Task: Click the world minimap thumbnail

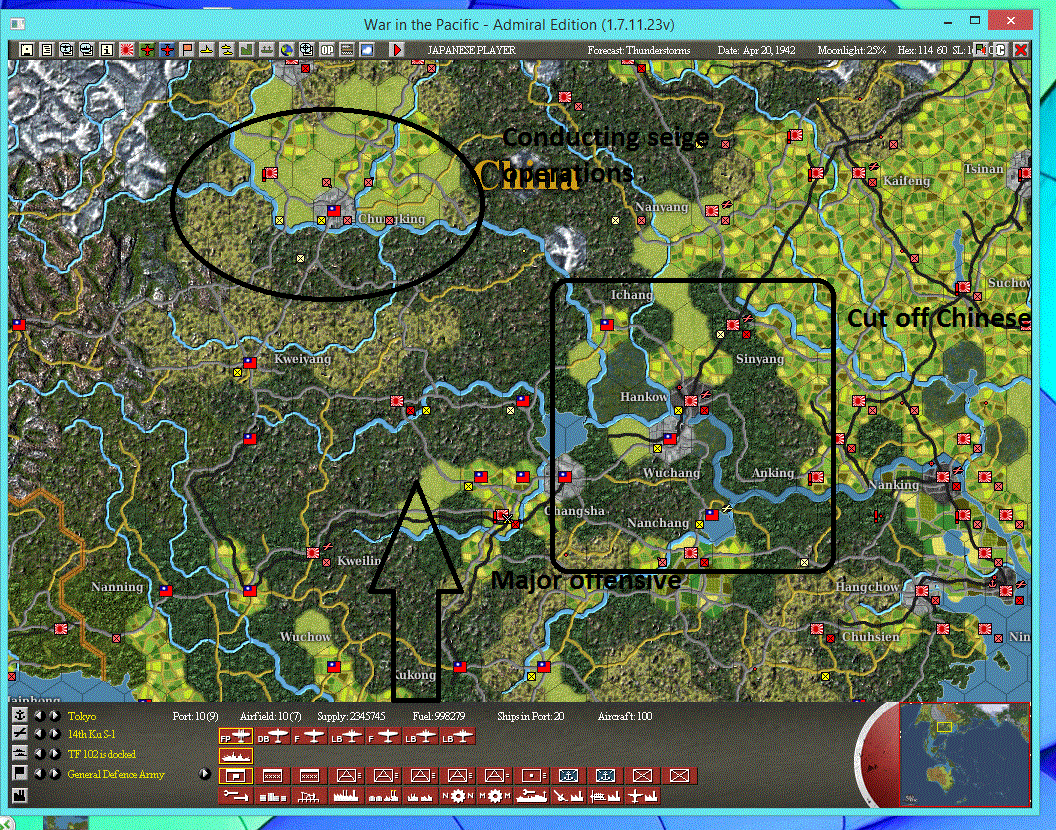Action: (964, 754)
